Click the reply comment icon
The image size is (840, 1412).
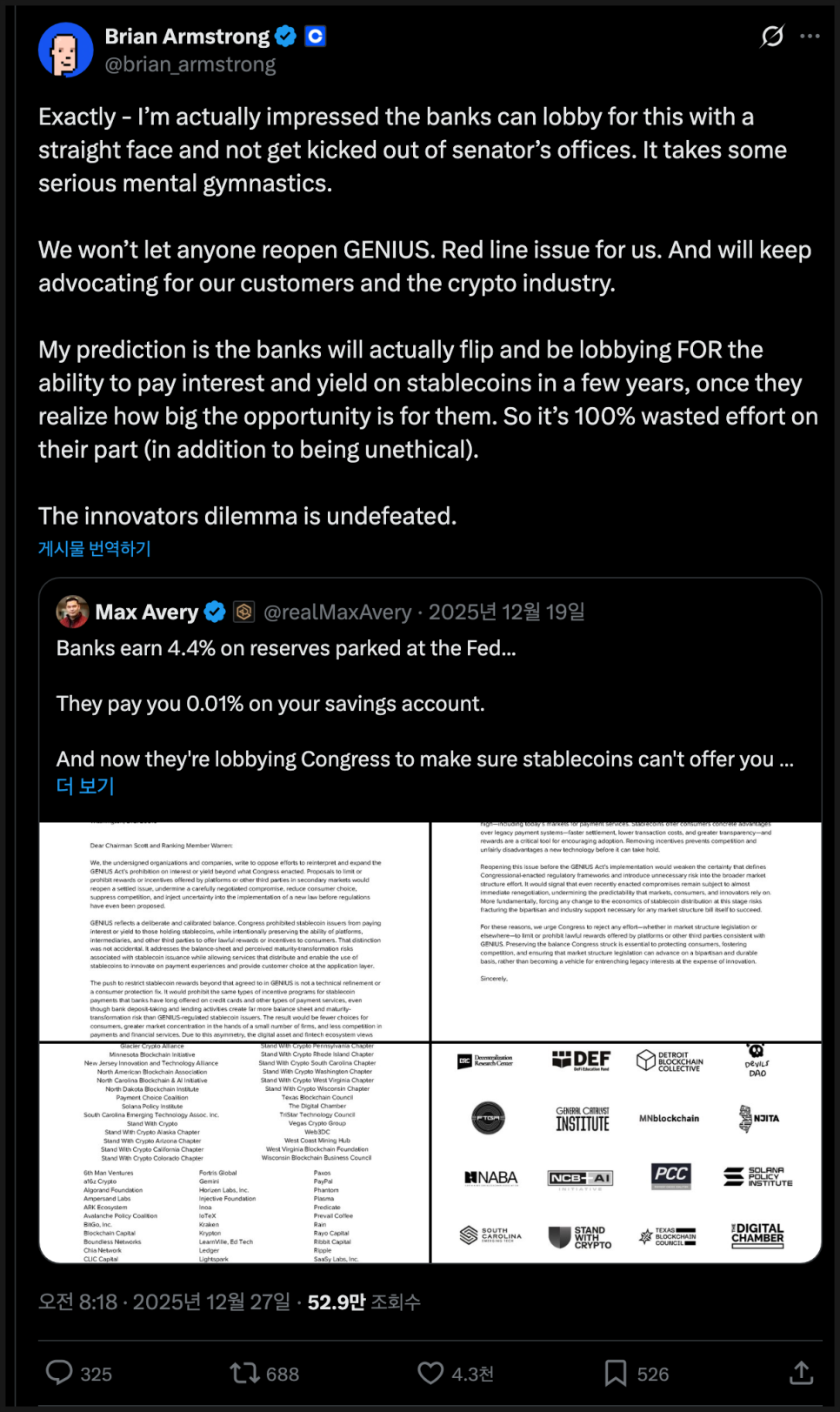60,1373
